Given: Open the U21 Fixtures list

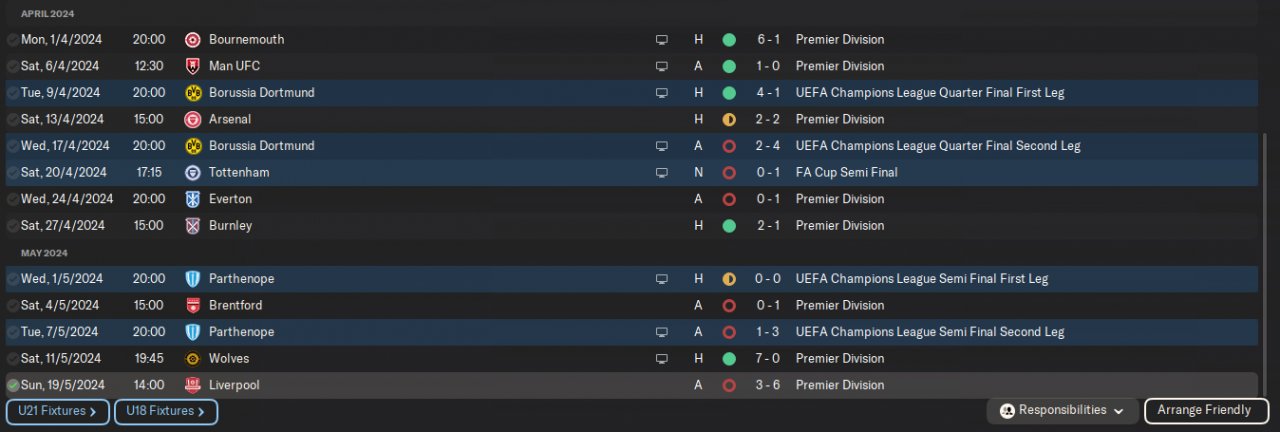Looking at the screenshot, I should [x=57, y=411].
